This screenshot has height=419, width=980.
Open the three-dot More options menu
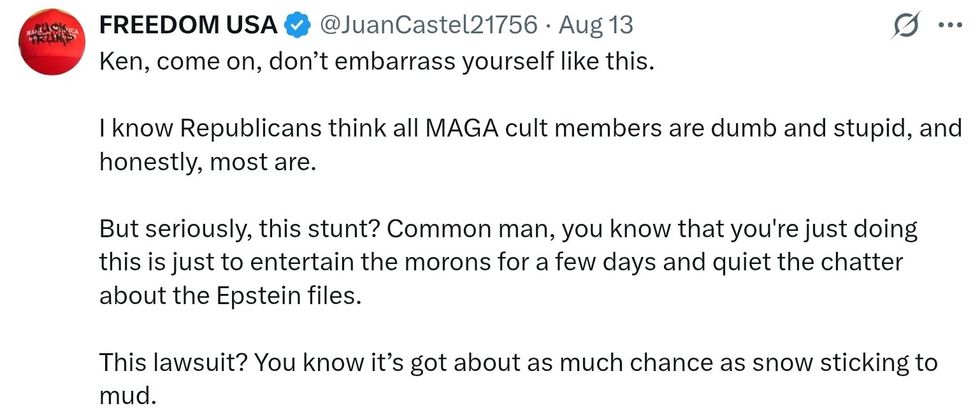pyautogui.click(x=949, y=26)
